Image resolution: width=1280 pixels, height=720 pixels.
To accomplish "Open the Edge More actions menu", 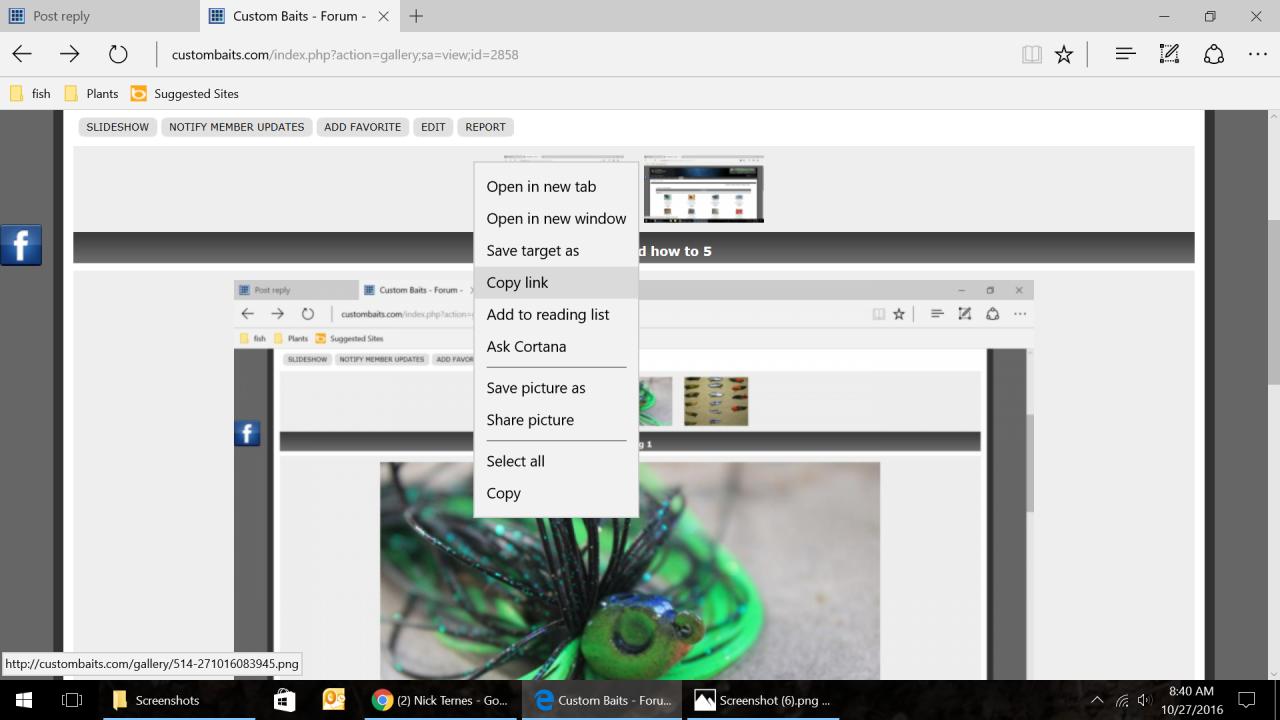I will point(1257,55).
